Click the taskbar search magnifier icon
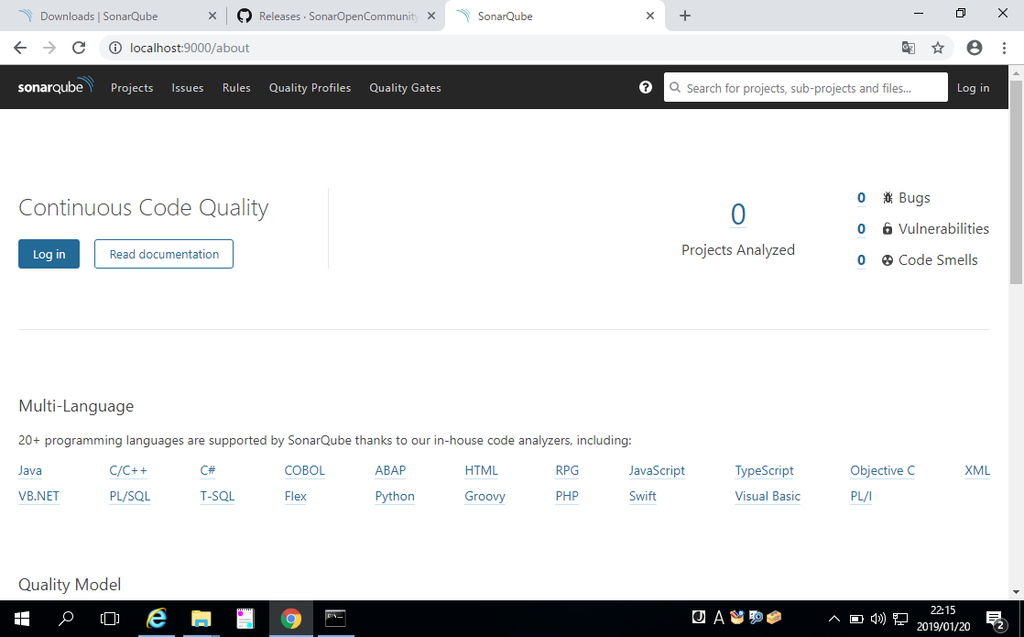 [65, 618]
